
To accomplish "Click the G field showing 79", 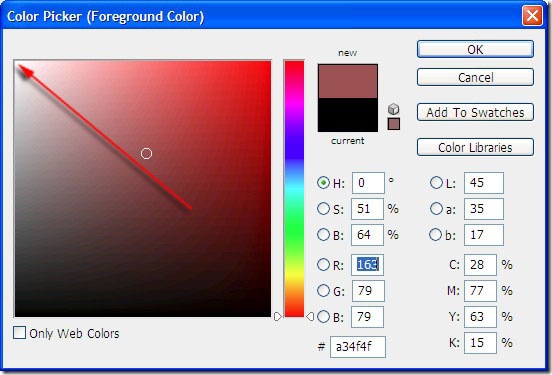I will [x=368, y=291].
